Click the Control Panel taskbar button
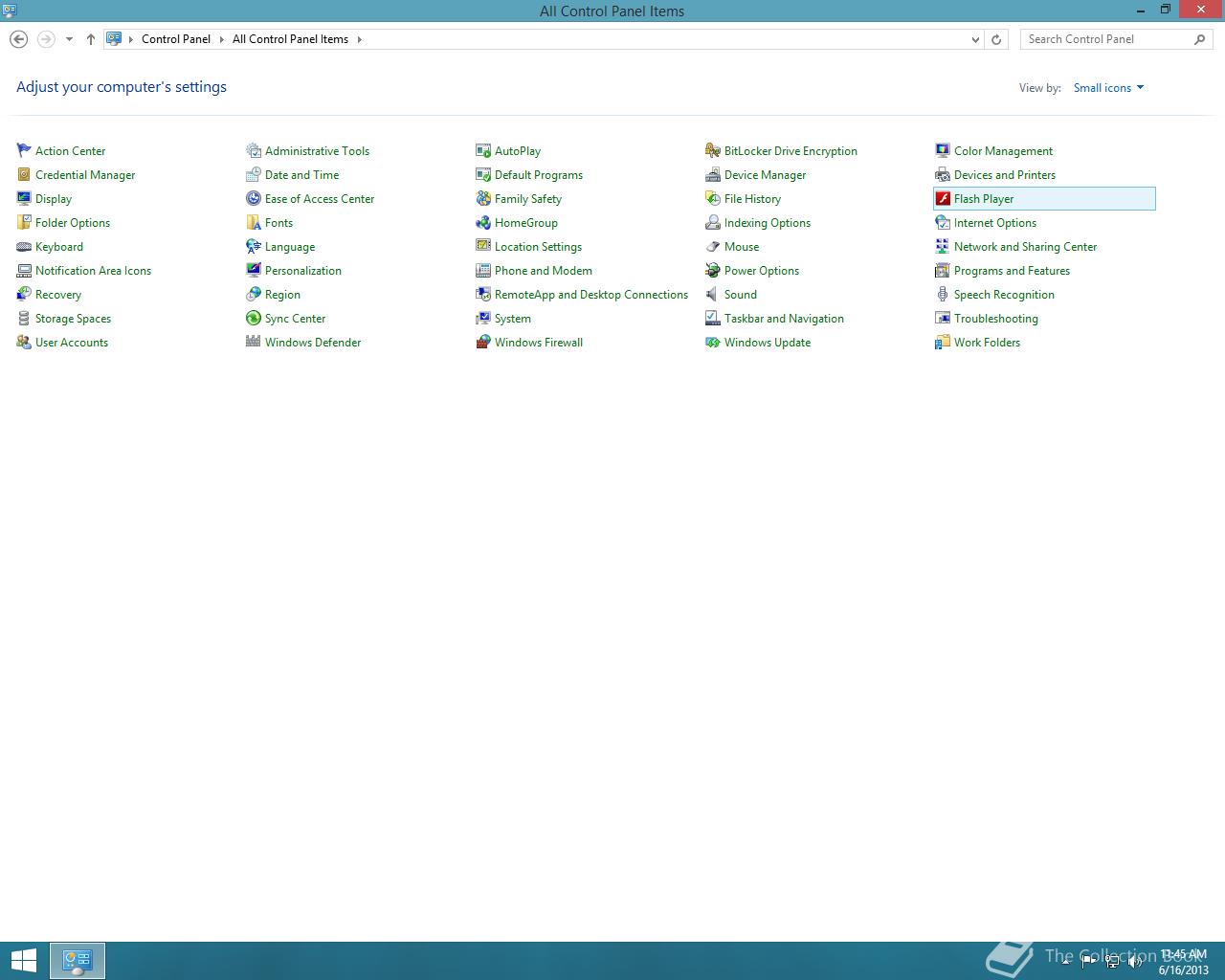Screen dimensions: 1225x980 (77, 961)
